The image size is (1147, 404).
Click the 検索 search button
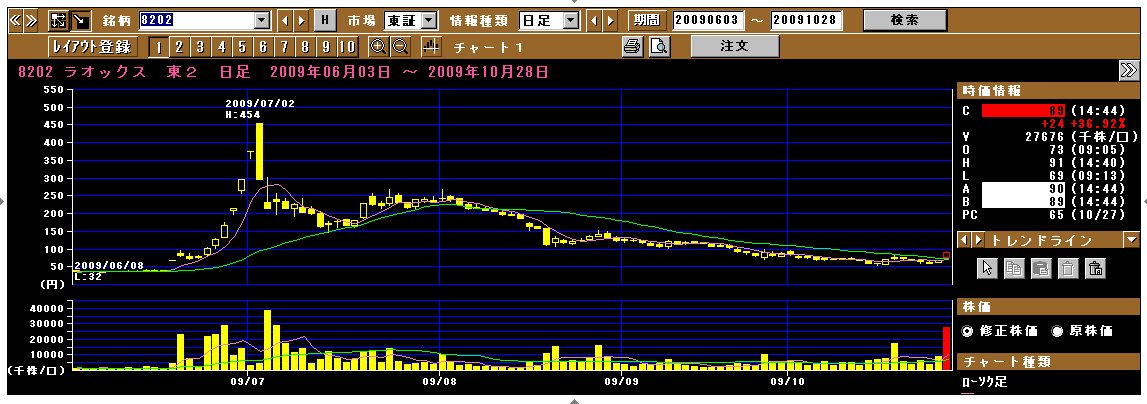[x=905, y=20]
